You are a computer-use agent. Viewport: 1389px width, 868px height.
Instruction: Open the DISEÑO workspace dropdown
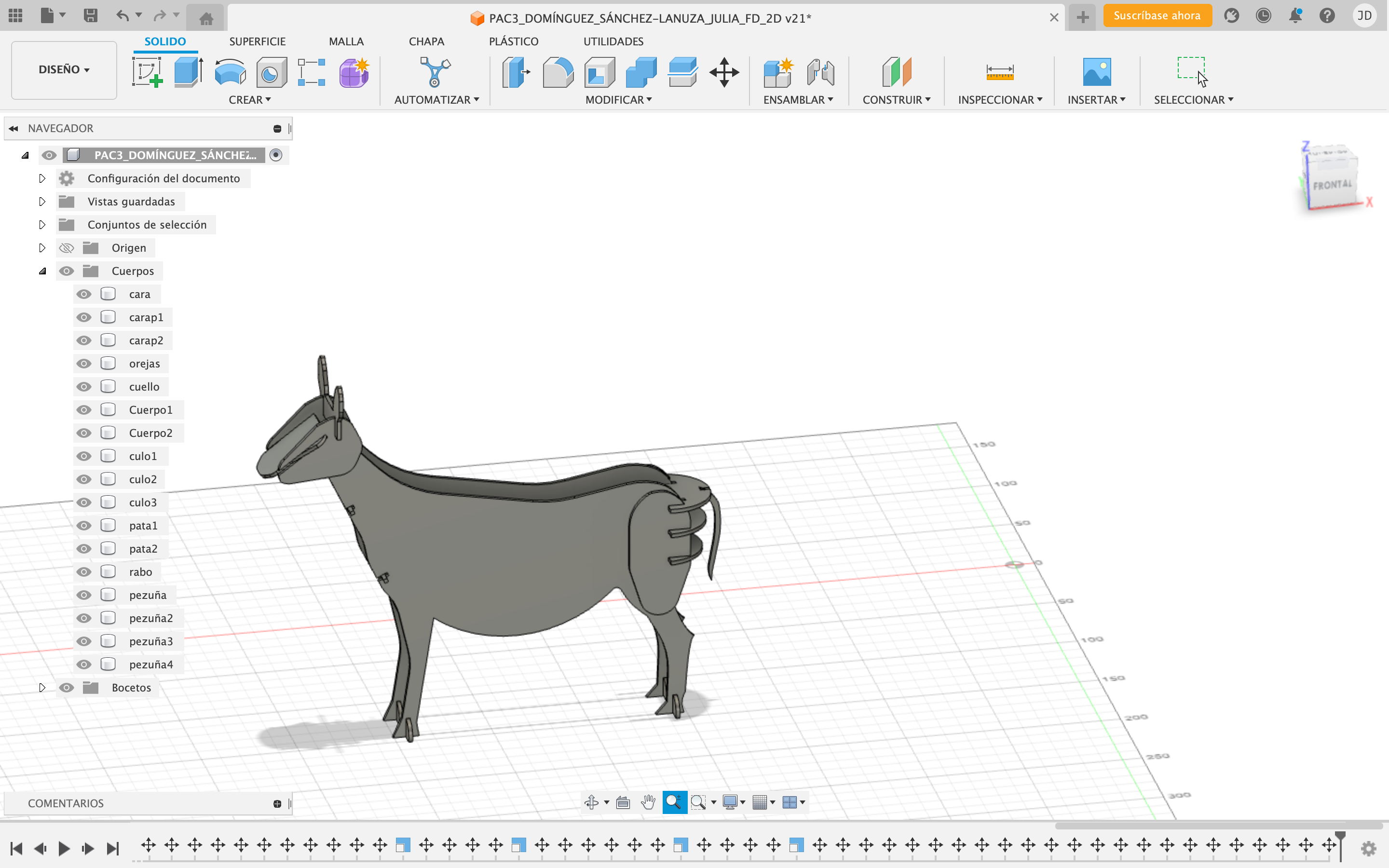click(x=64, y=69)
